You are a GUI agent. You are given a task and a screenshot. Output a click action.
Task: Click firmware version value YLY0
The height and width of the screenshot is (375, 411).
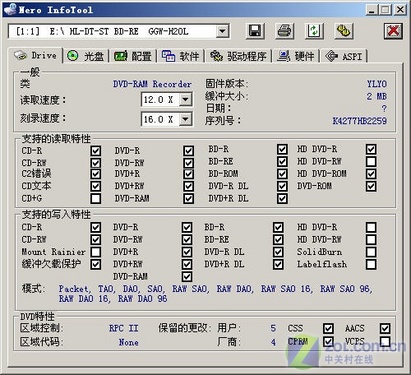click(x=377, y=84)
